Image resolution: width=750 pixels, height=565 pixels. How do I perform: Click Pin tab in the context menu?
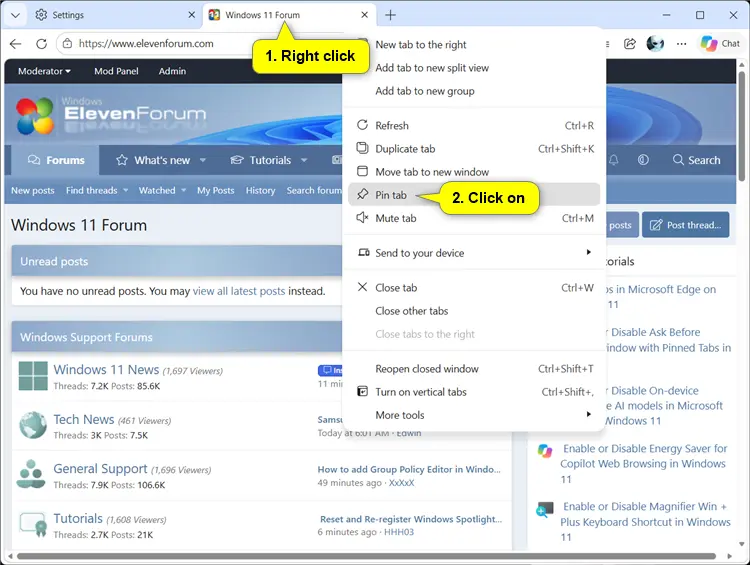[x=474, y=195]
